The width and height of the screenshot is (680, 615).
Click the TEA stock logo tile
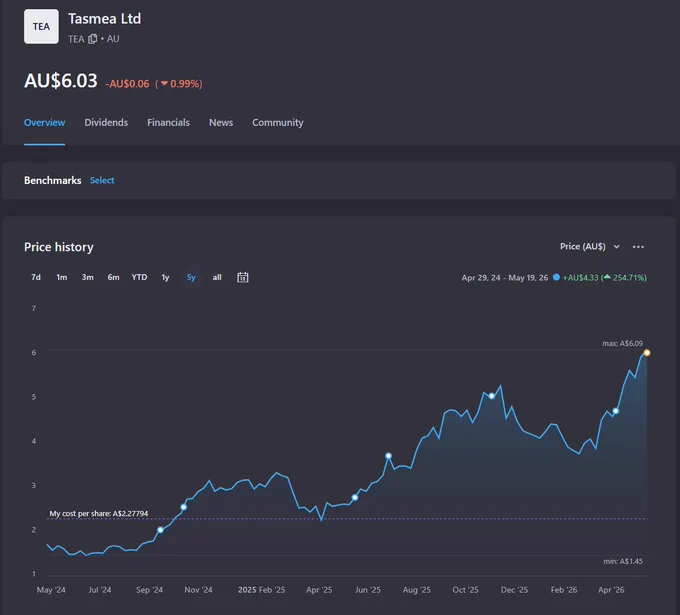pyautogui.click(x=41, y=26)
